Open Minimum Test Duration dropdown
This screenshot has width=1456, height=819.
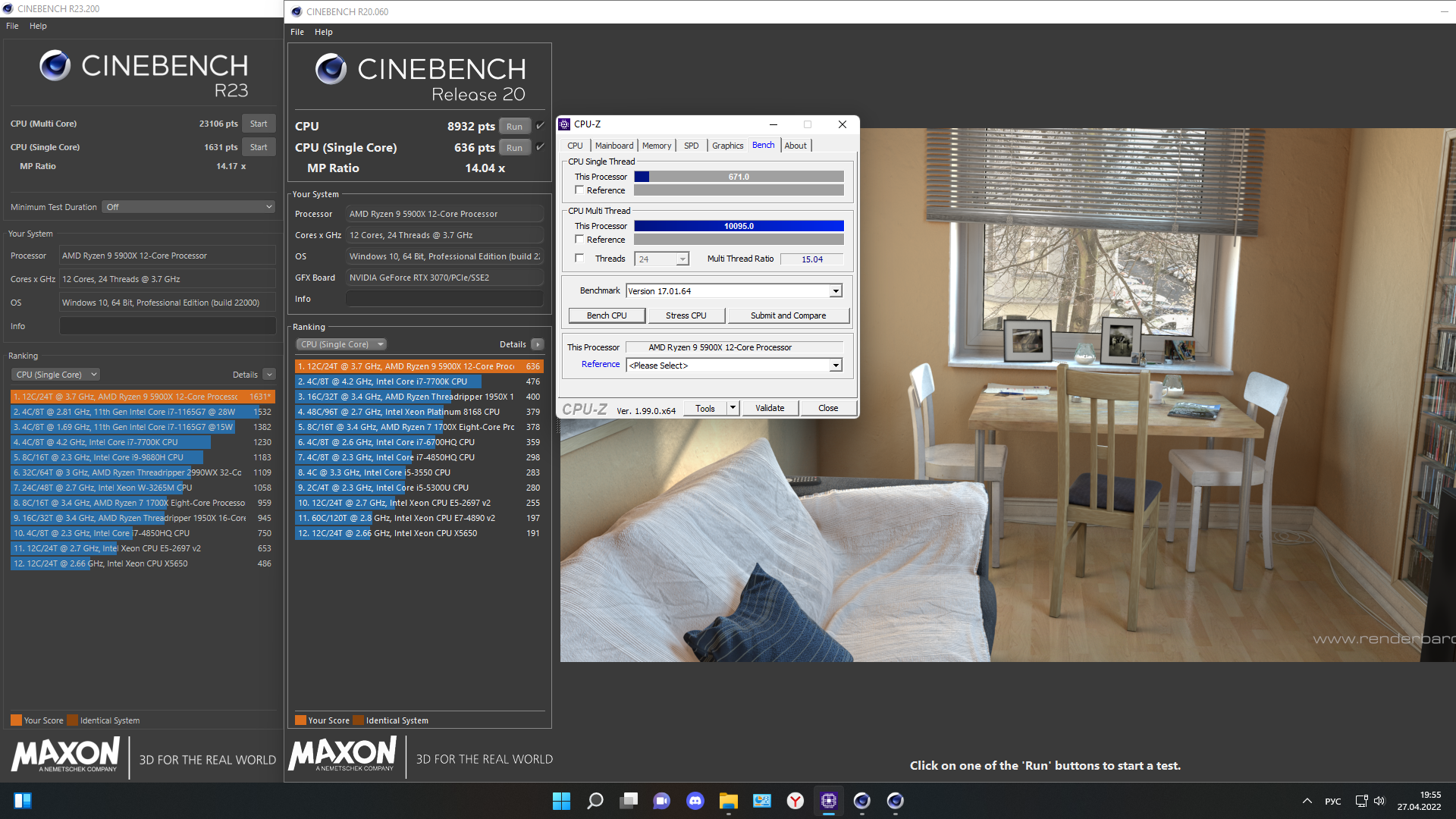(189, 207)
